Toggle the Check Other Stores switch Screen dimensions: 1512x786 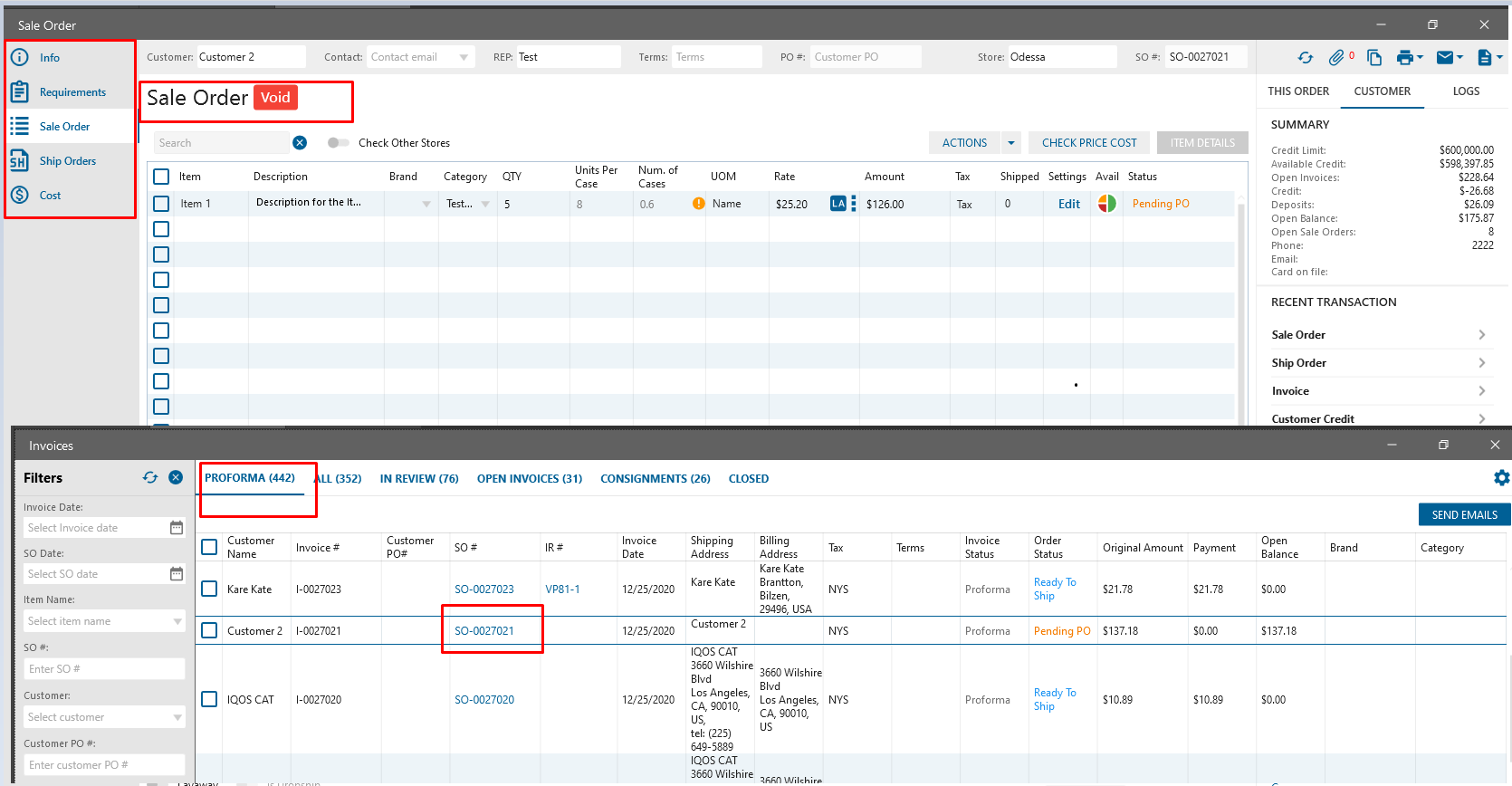click(338, 142)
